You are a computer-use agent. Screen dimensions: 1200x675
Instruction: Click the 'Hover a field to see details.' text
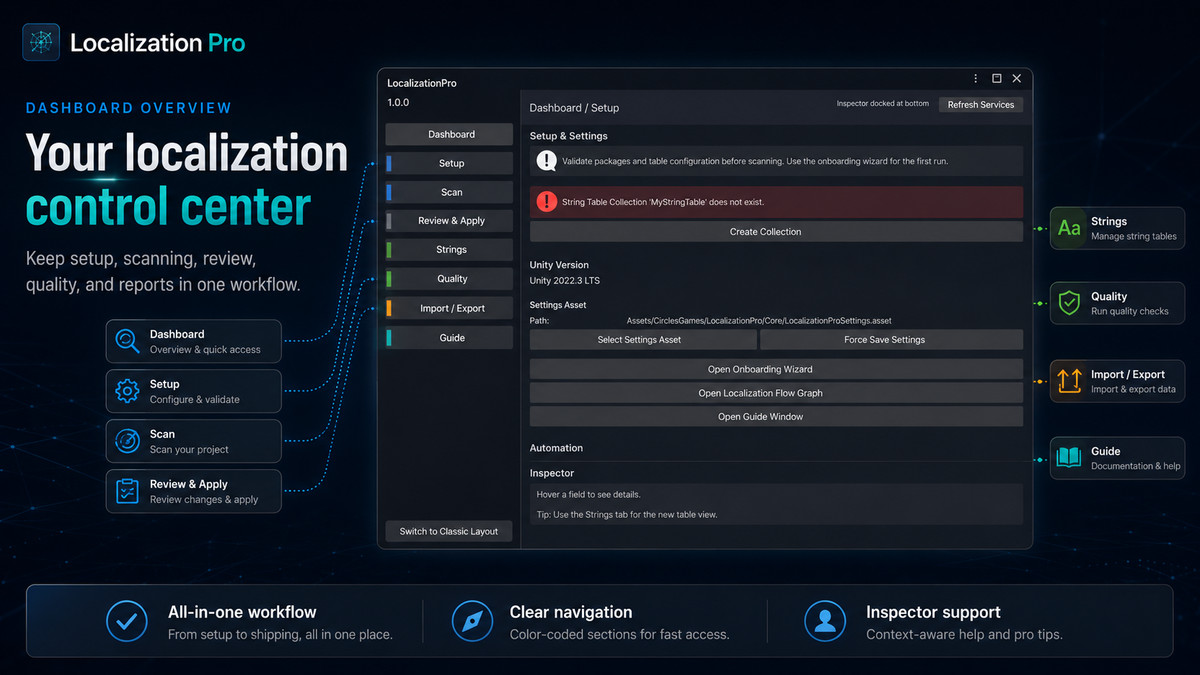pyautogui.click(x=588, y=495)
